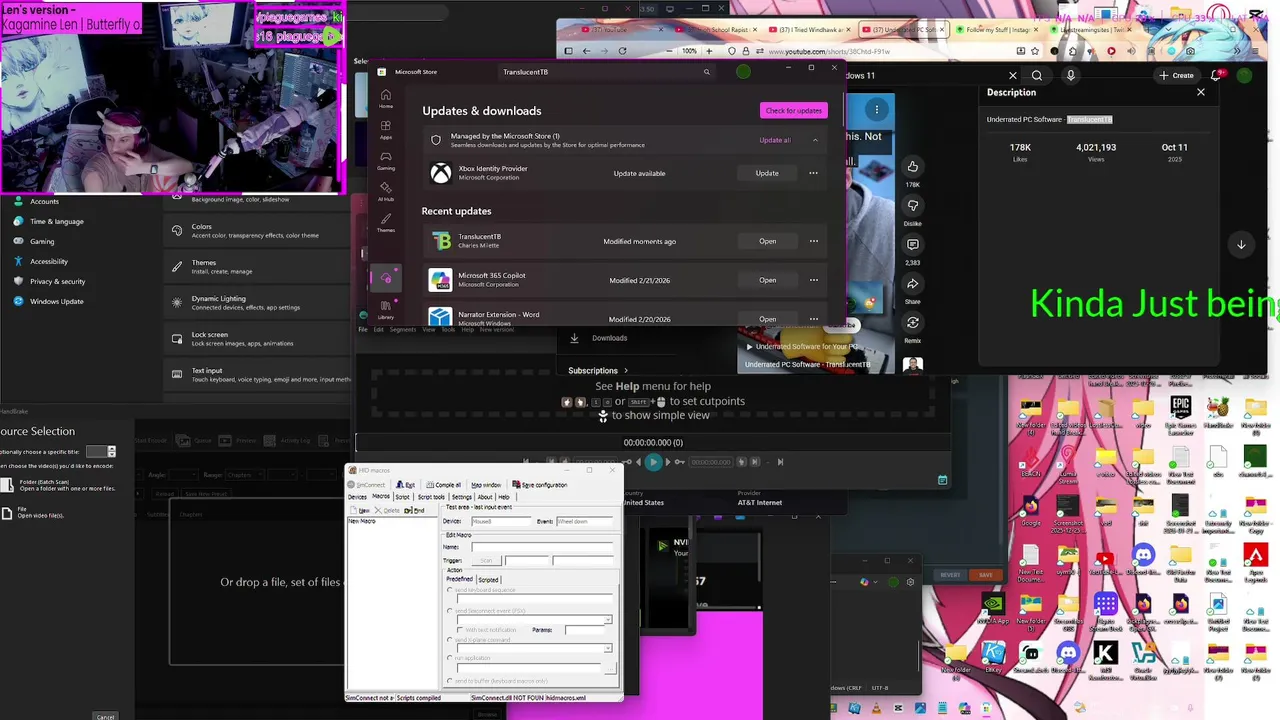Switch to Script tools tab in HID macros
Image resolution: width=1280 pixels, height=720 pixels.
[431, 497]
